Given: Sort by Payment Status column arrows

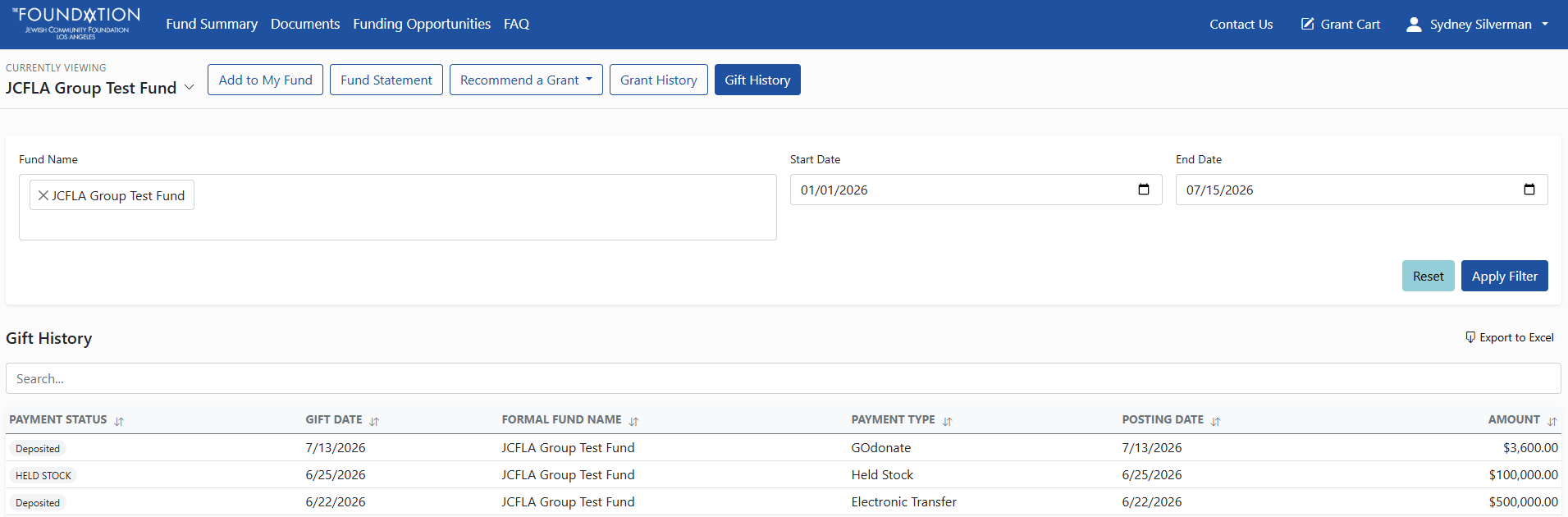Looking at the screenshot, I should click(x=119, y=421).
